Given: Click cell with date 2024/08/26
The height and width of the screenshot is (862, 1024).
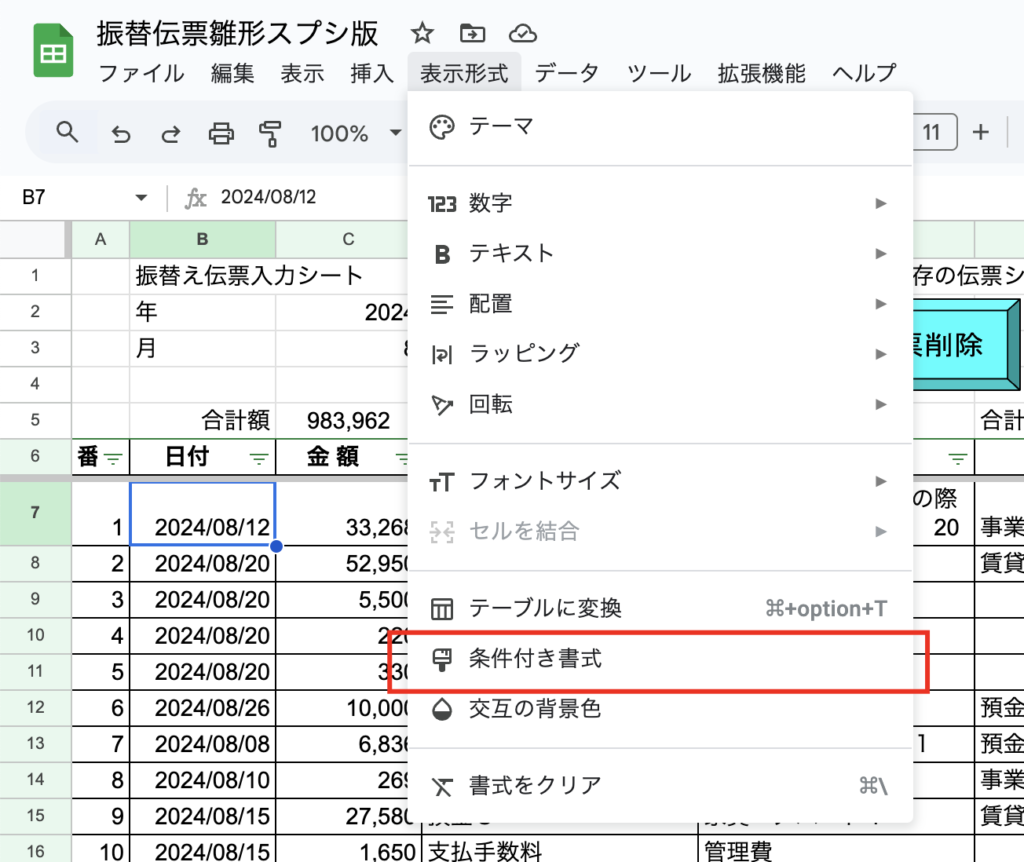Looking at the screenshot, I should [x=202, y=709].
